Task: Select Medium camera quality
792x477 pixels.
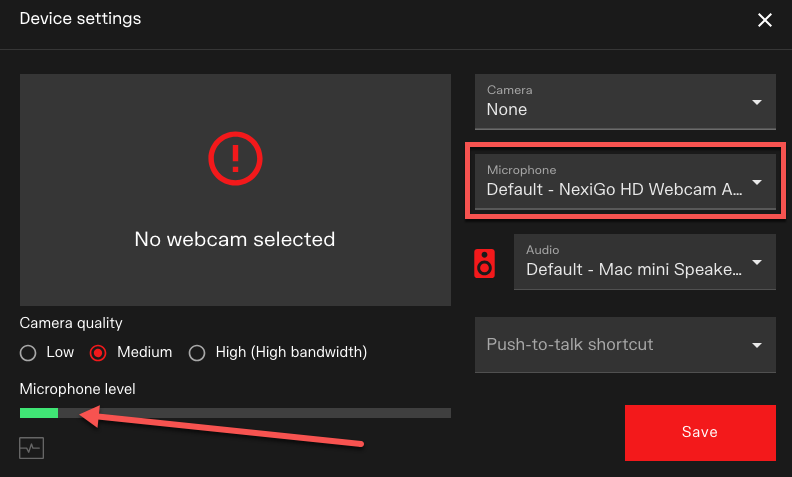Action: click(98, 353)
